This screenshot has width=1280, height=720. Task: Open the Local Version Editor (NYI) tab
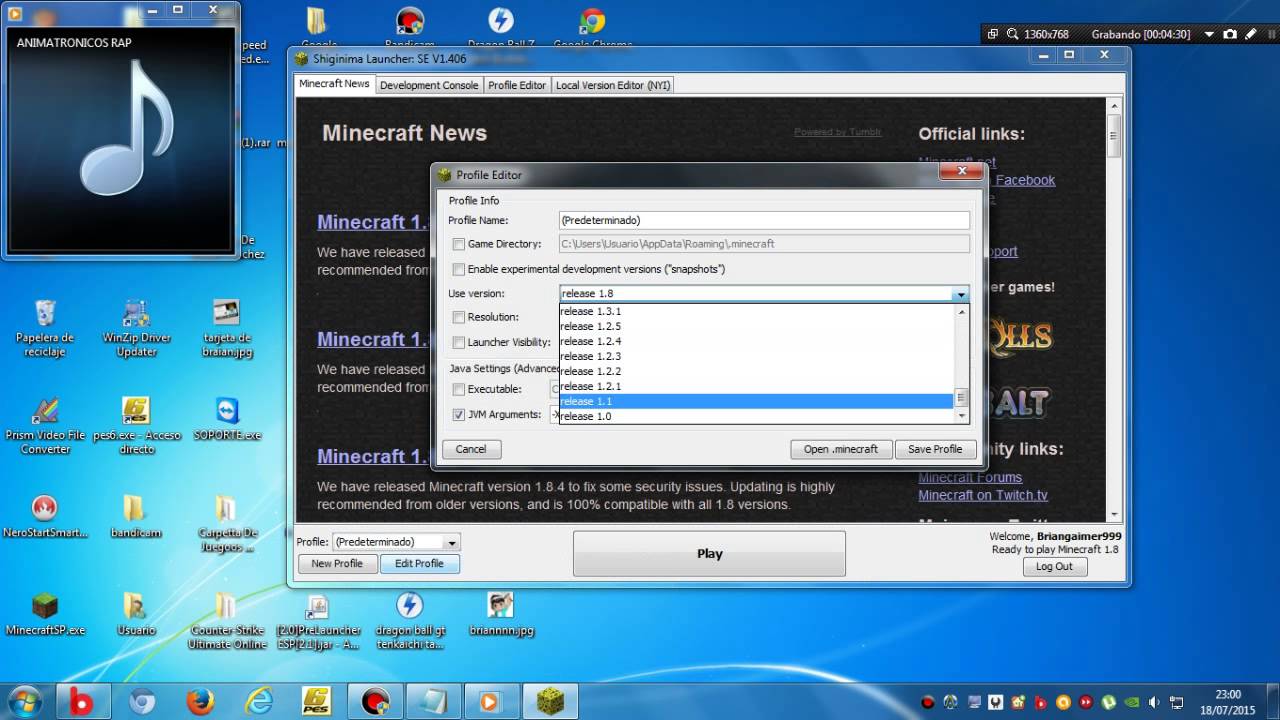613,85
